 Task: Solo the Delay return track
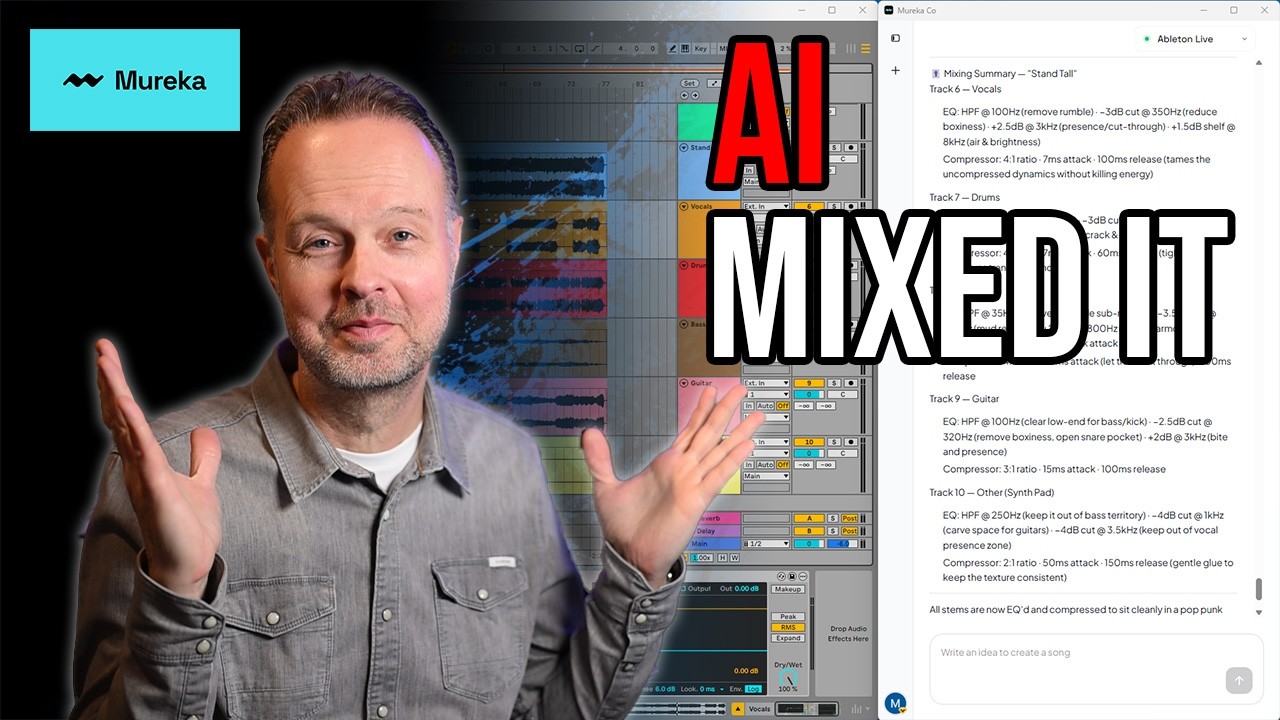point(833,531)
